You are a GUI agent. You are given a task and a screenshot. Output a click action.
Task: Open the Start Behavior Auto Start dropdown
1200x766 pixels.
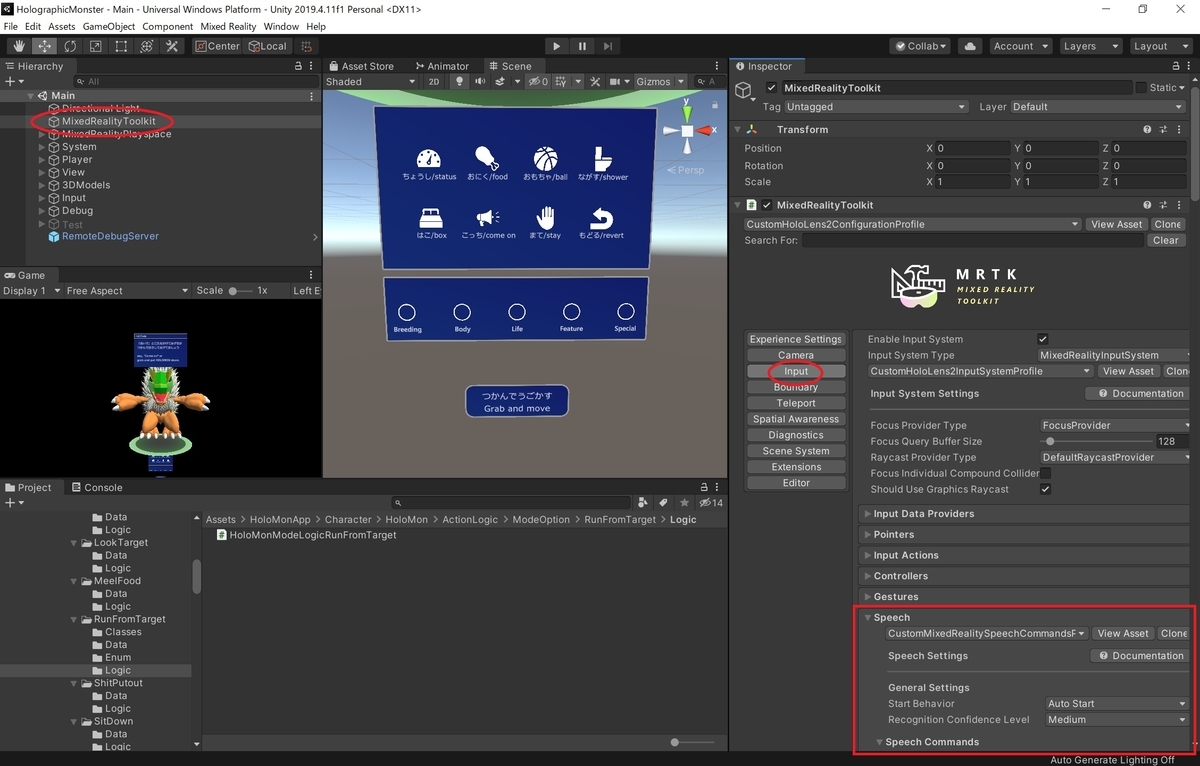tap(1117, 704)
